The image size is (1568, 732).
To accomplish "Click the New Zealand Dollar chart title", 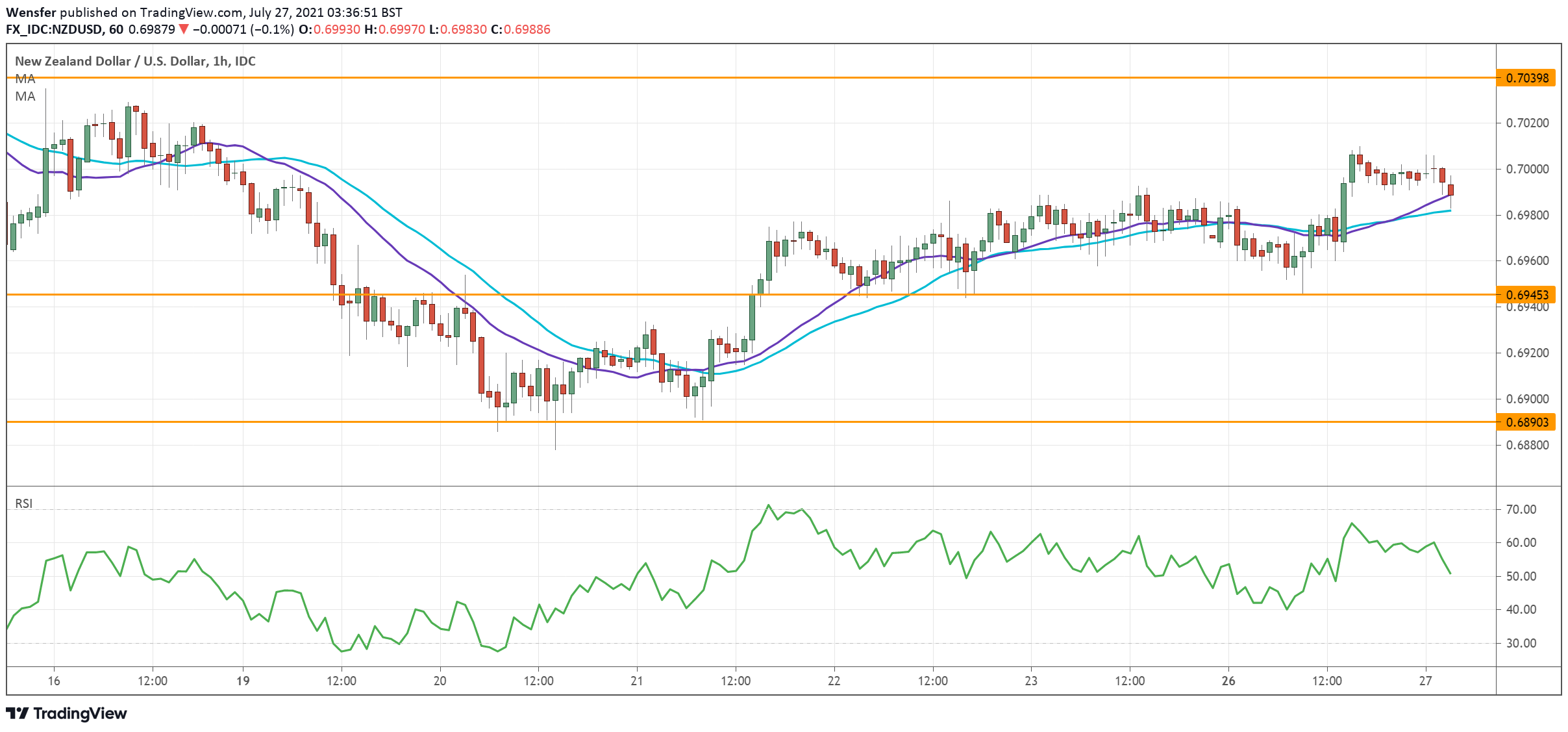I will point(135,61).
